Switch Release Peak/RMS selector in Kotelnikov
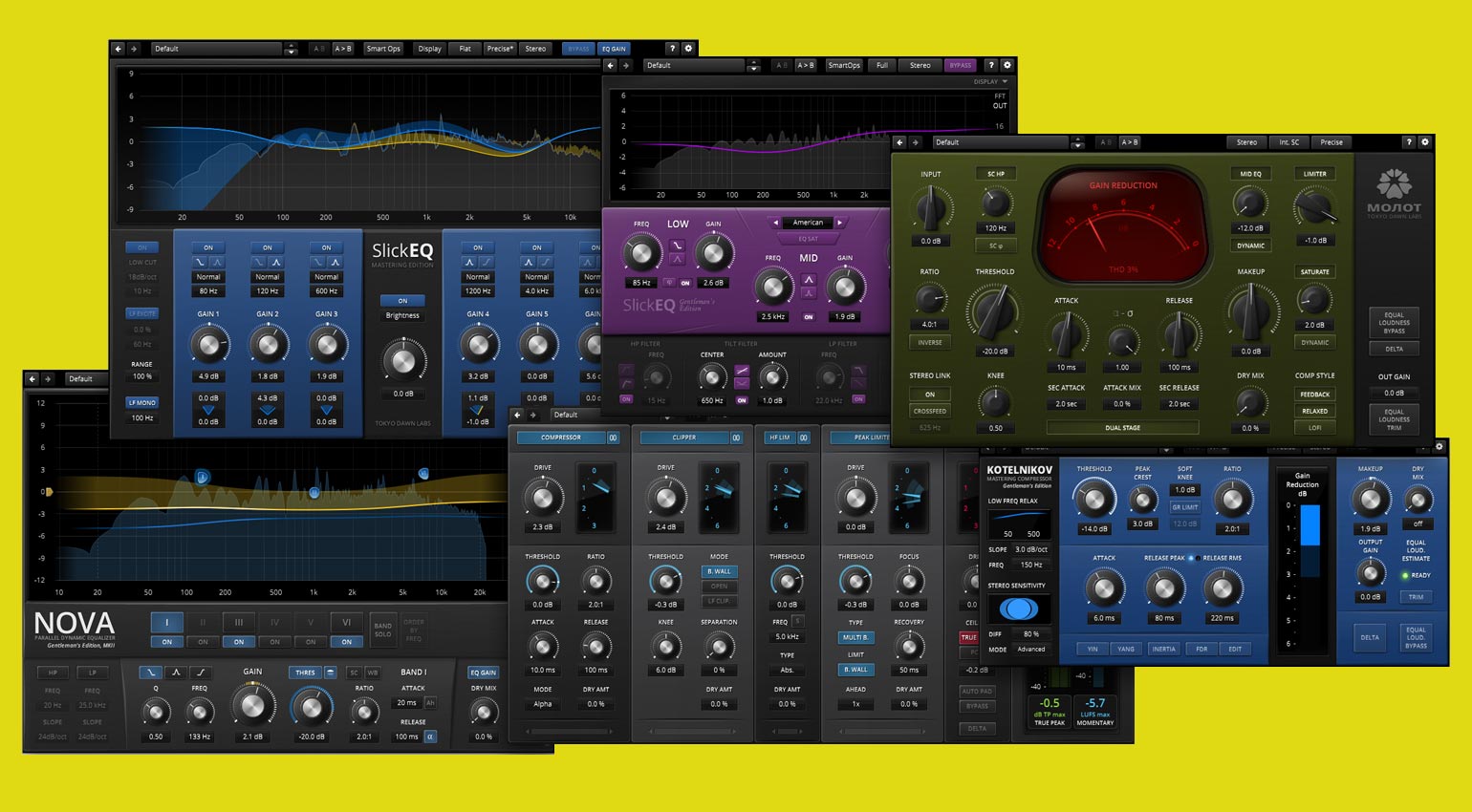 [x=1192, y=558]
